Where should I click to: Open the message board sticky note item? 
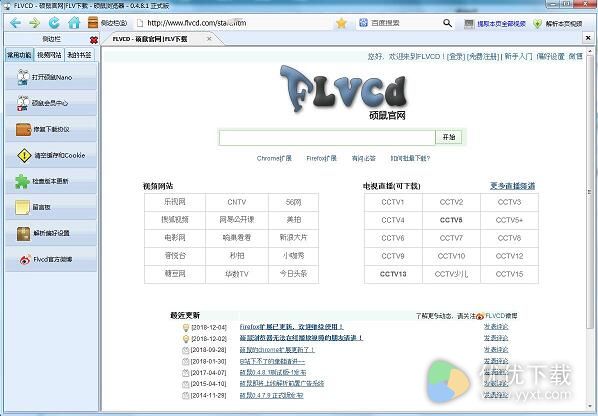[51, 207]
